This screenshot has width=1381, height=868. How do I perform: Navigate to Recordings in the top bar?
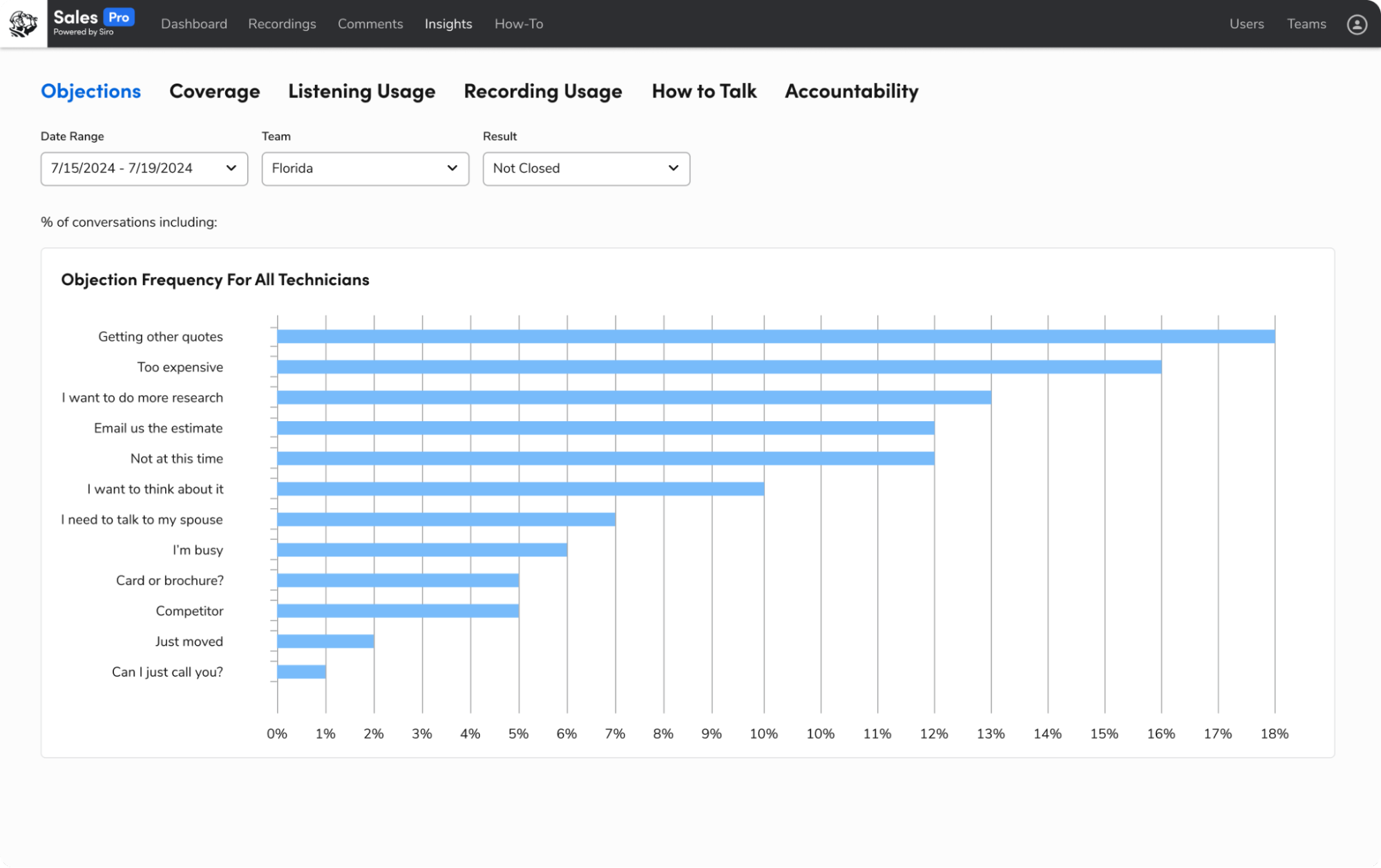(x=282, y=24)
